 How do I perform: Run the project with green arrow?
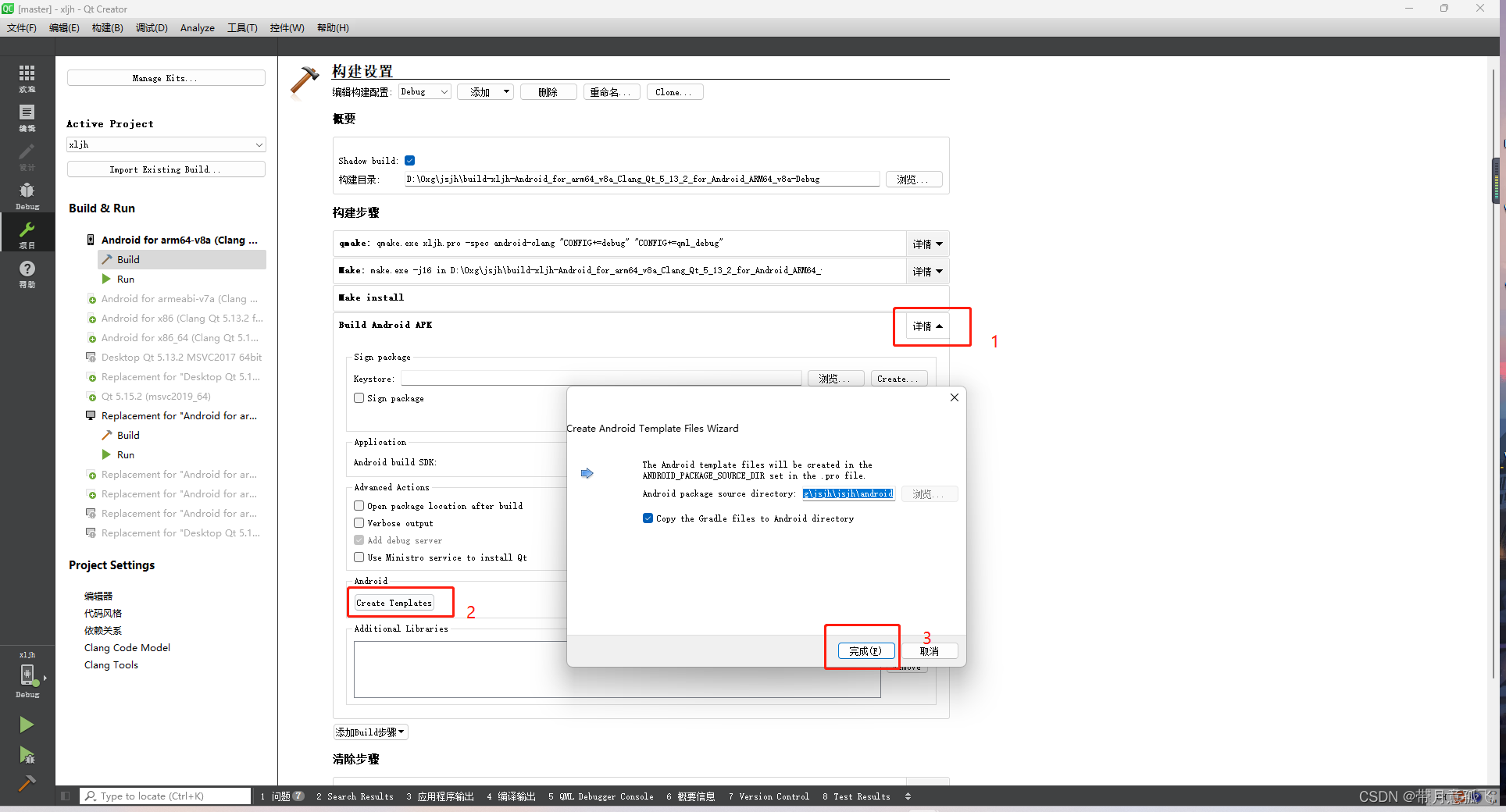[27, 725]
